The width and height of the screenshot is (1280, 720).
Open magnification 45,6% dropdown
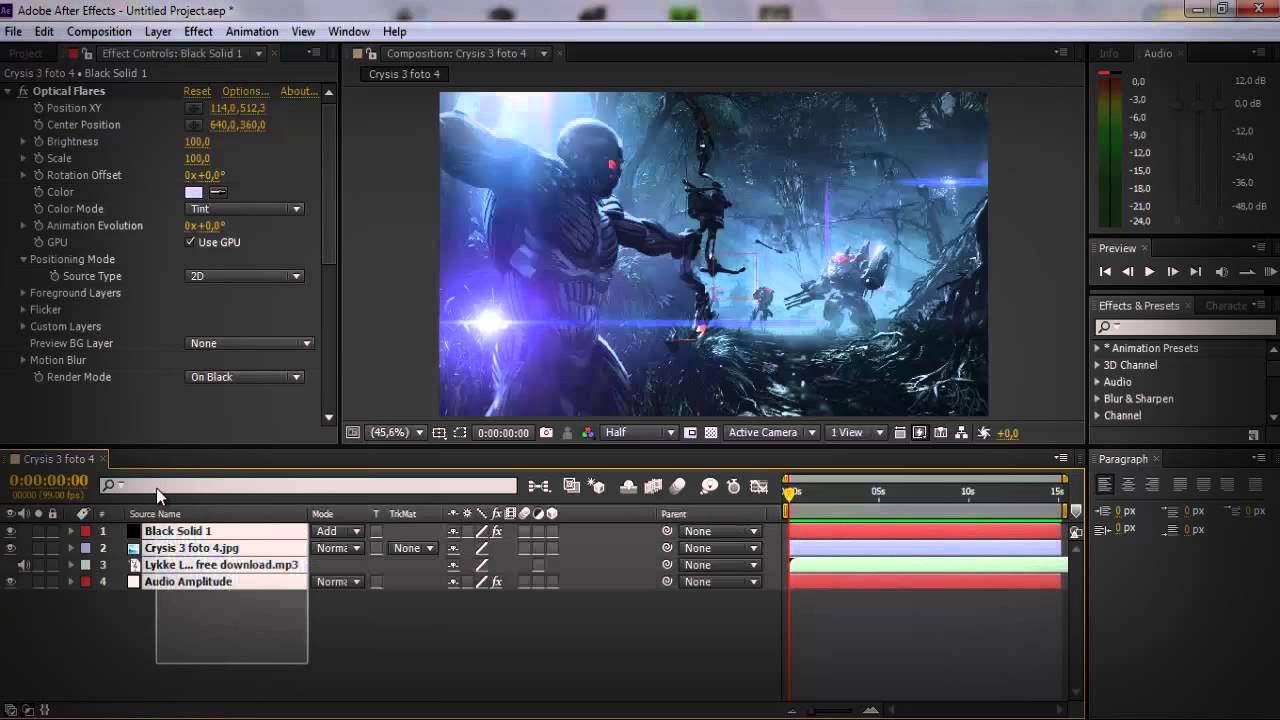click(397, 433)
